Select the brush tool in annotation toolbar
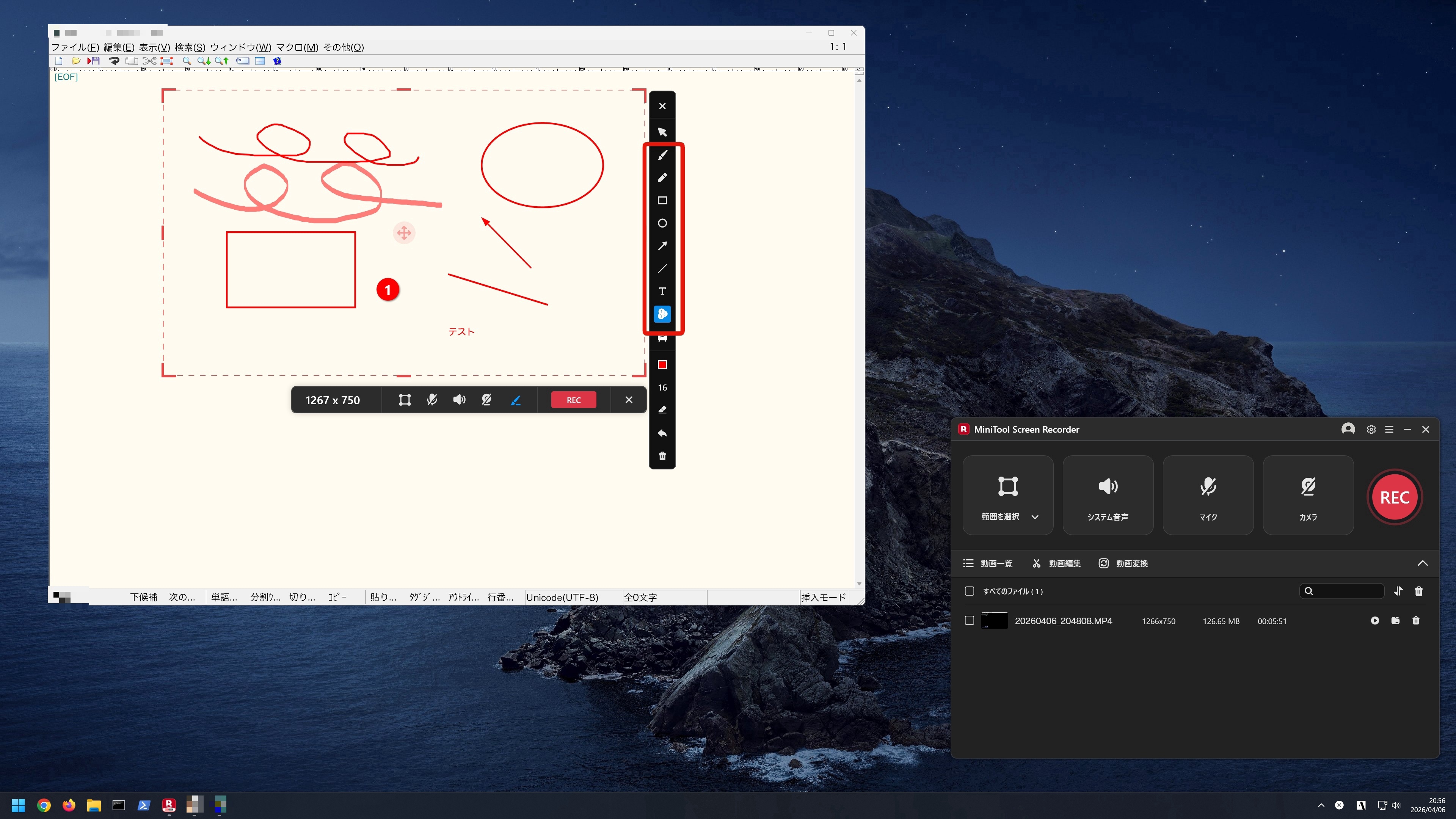 pyautogui.click(x=662, y=155)
